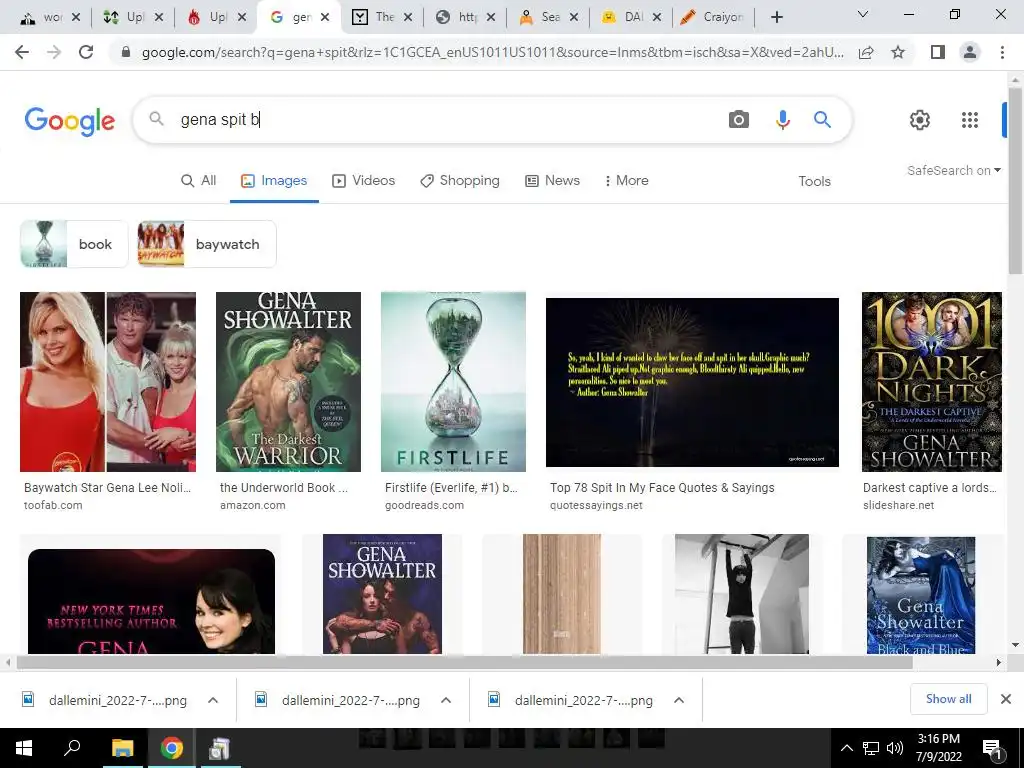Close the downloads bar
The height and width of the screenshot is (768, 1024).
coord(1006,699)
